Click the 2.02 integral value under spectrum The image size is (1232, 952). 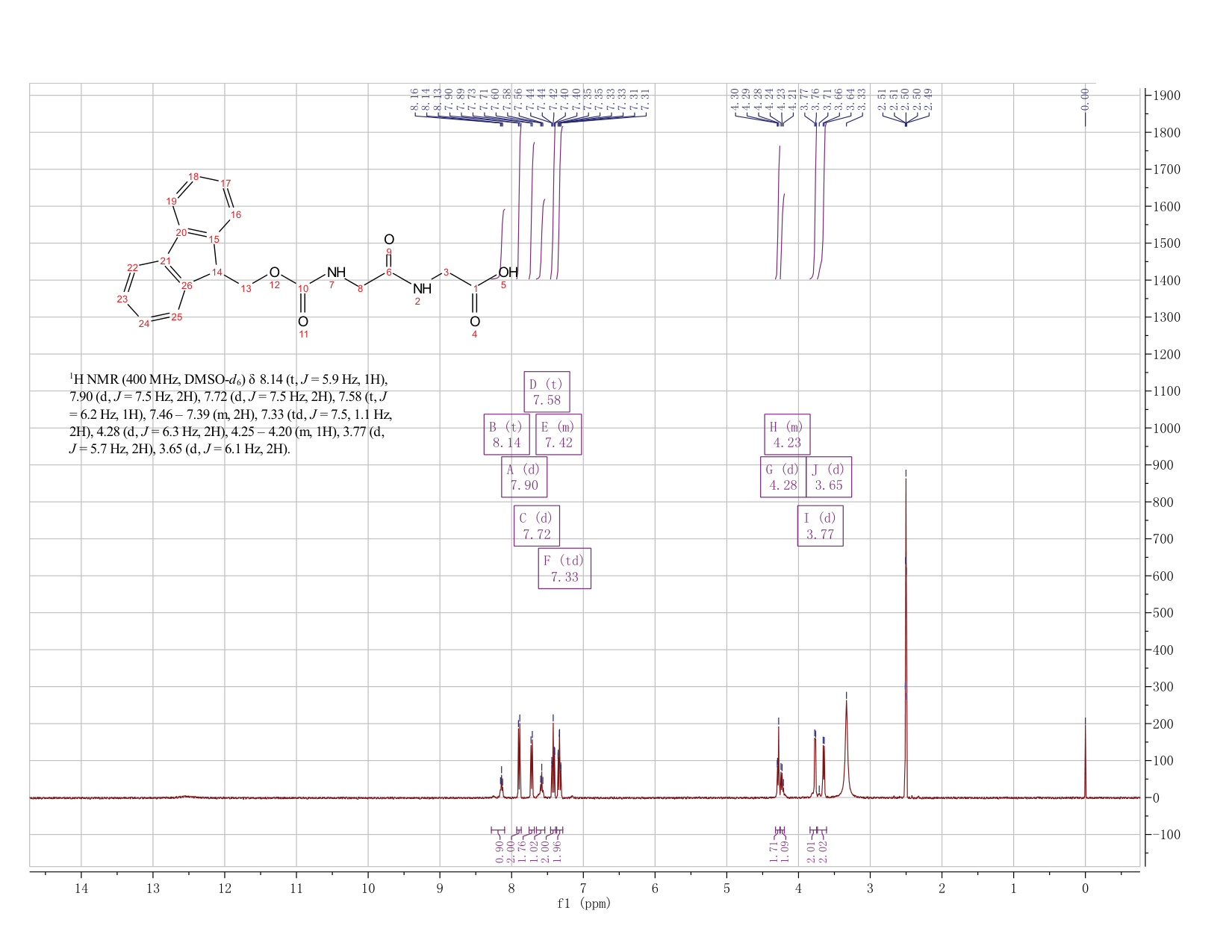pos(824,851)
